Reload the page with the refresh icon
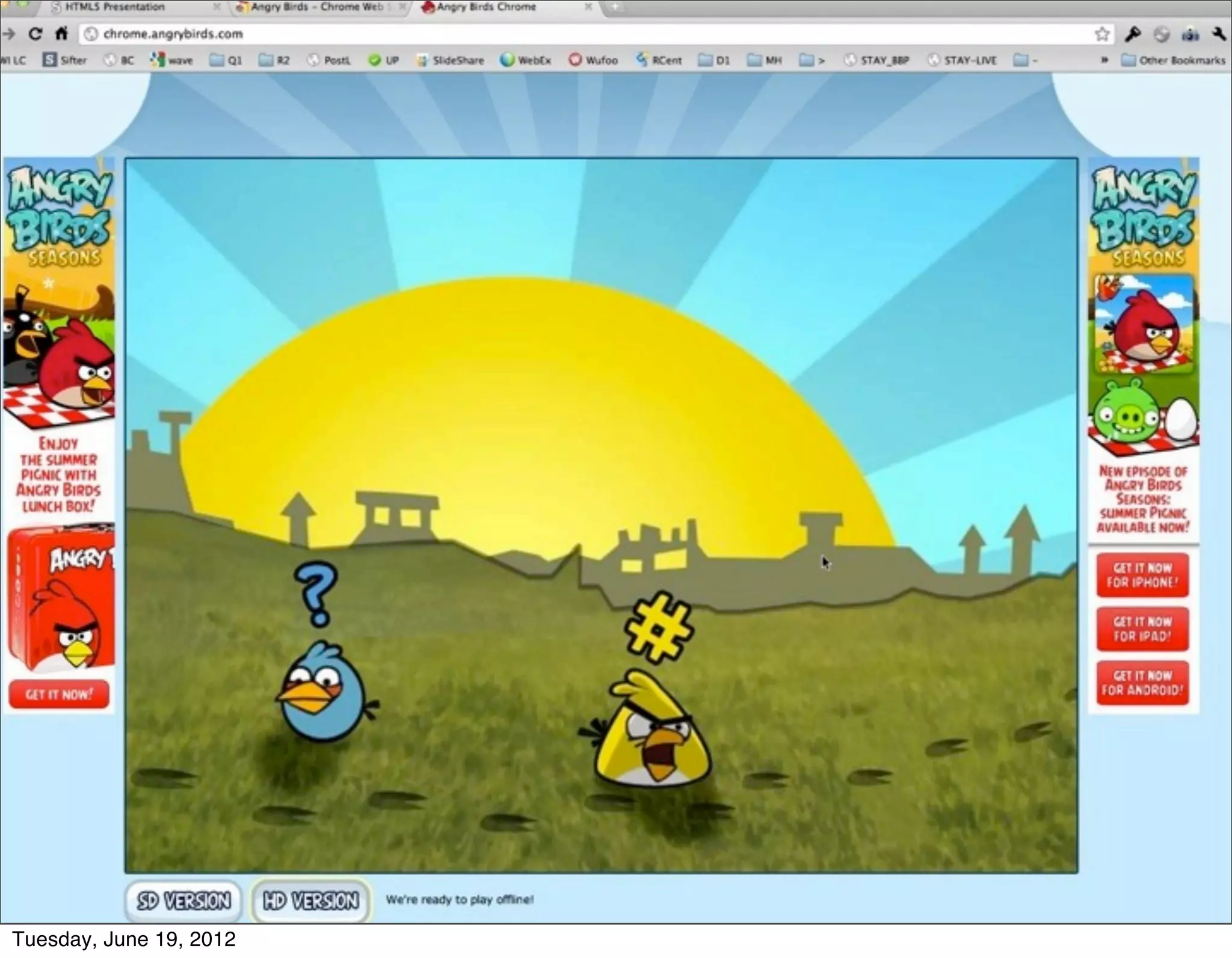The height and width of the screenshot is (958, 1232). point(35,34)
